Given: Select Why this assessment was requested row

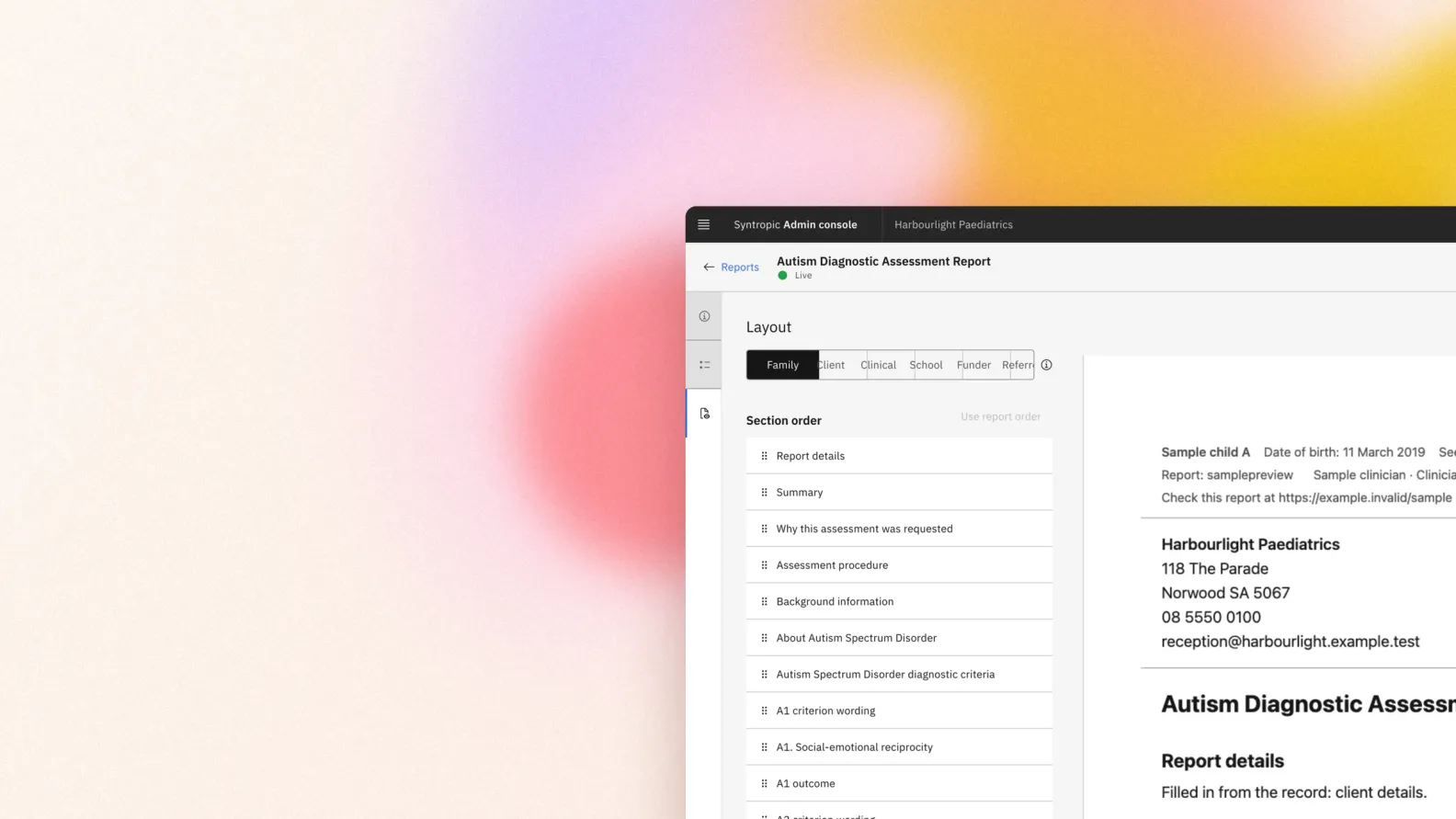Looking at the screenshot, I should point(899,529).
